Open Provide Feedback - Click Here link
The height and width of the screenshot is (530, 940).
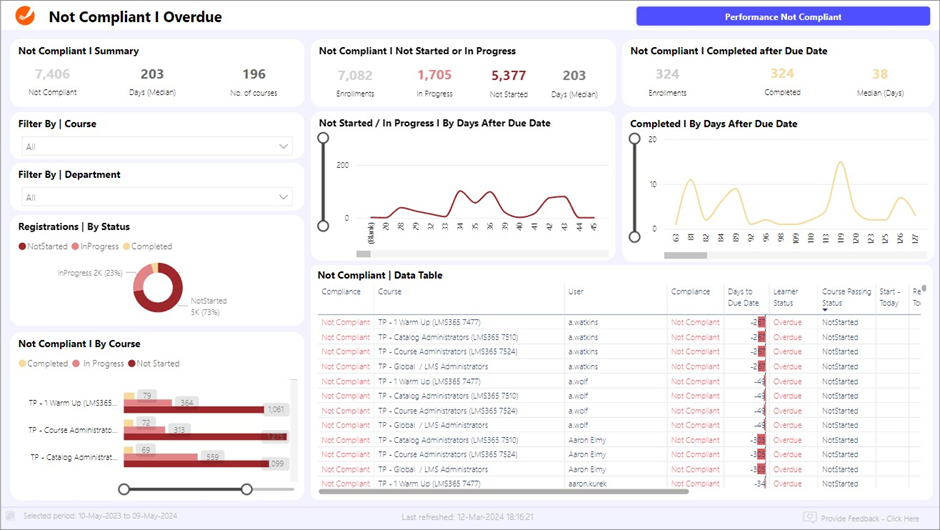[x=873, y=518]
